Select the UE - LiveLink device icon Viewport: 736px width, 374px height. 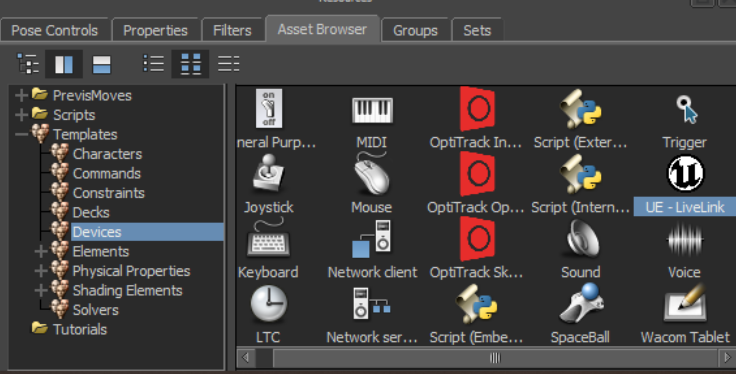(685, 174)
